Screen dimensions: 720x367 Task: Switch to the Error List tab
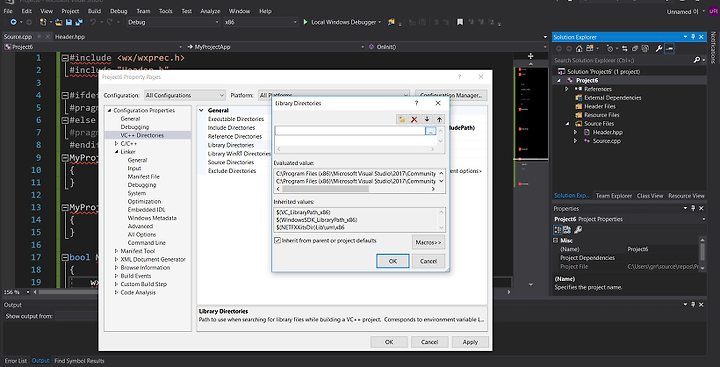(16, 361)
